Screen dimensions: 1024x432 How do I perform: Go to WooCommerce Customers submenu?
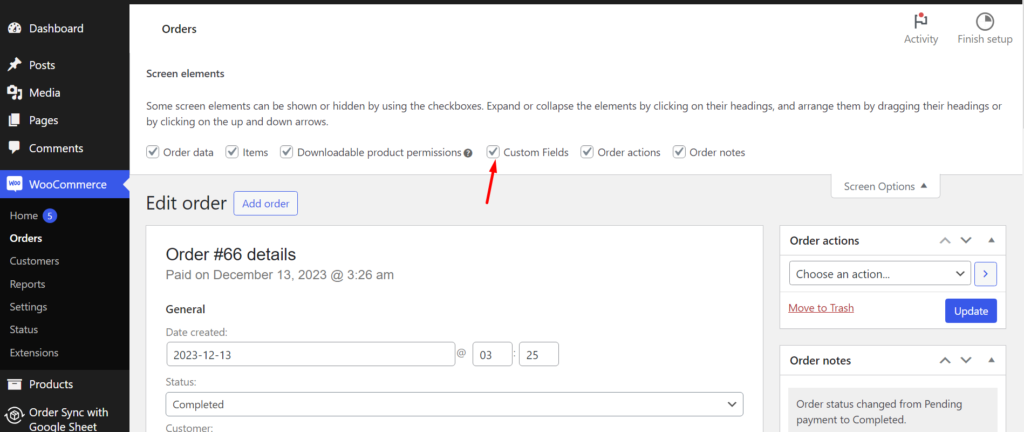(x=35, y=261)
